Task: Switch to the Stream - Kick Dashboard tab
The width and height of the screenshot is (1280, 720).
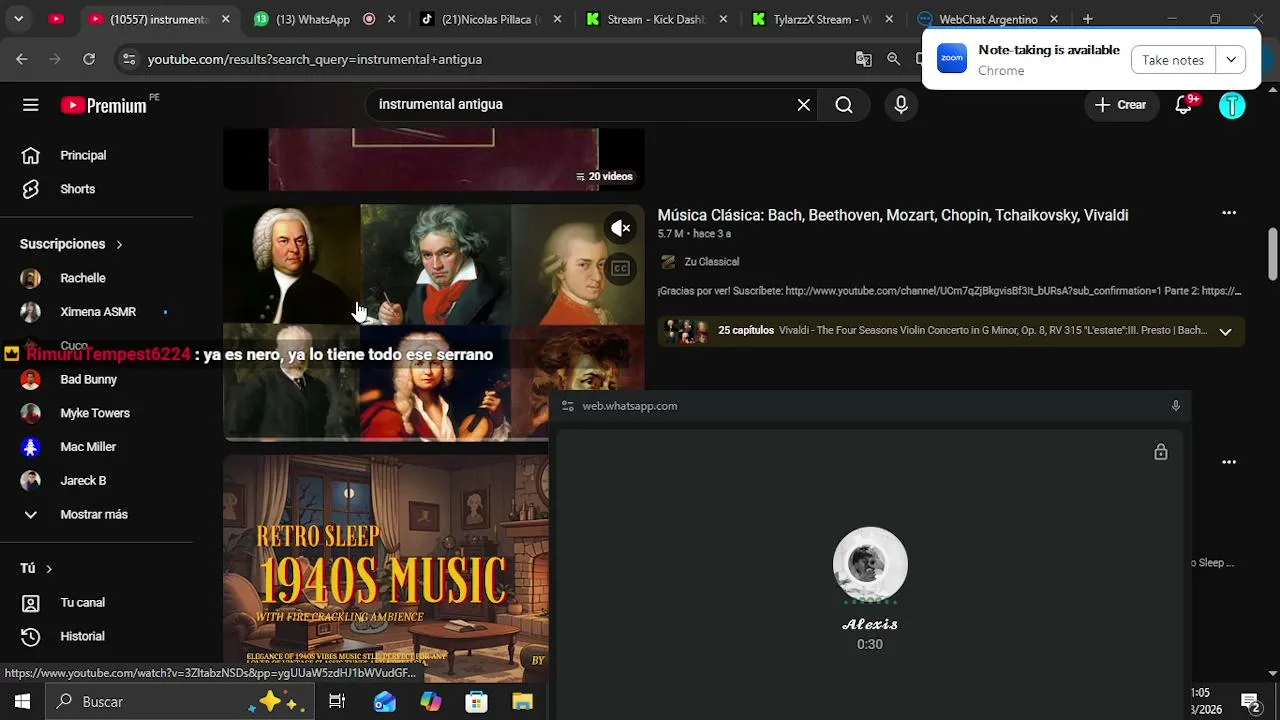Action: click(x=657, y=19)
